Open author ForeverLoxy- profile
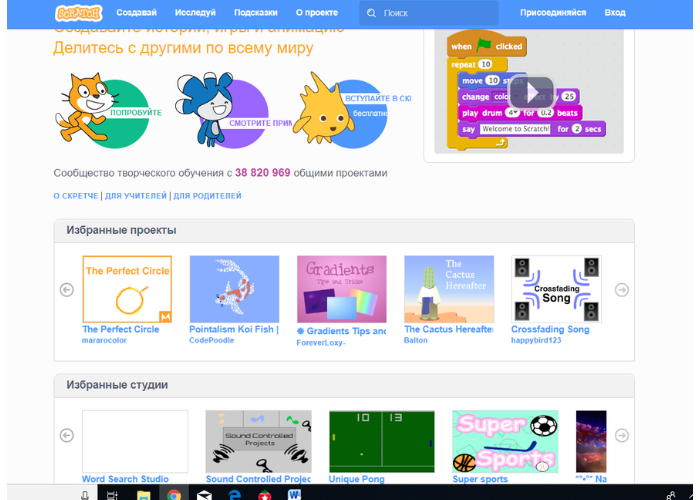The width and height of the screenshot is (700, 500). pos(321,343)
